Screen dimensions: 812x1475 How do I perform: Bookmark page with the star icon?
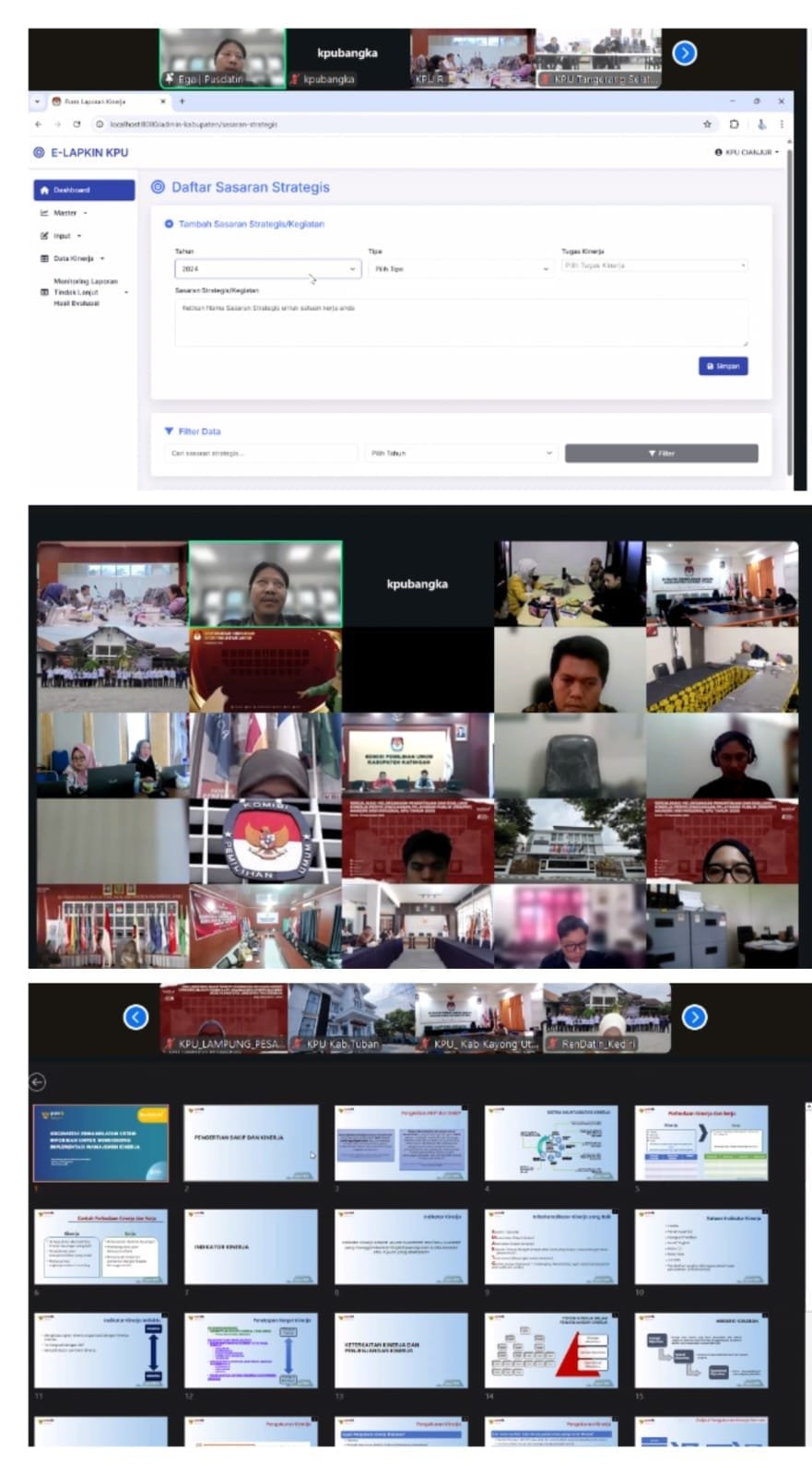(x=707, y=124)
